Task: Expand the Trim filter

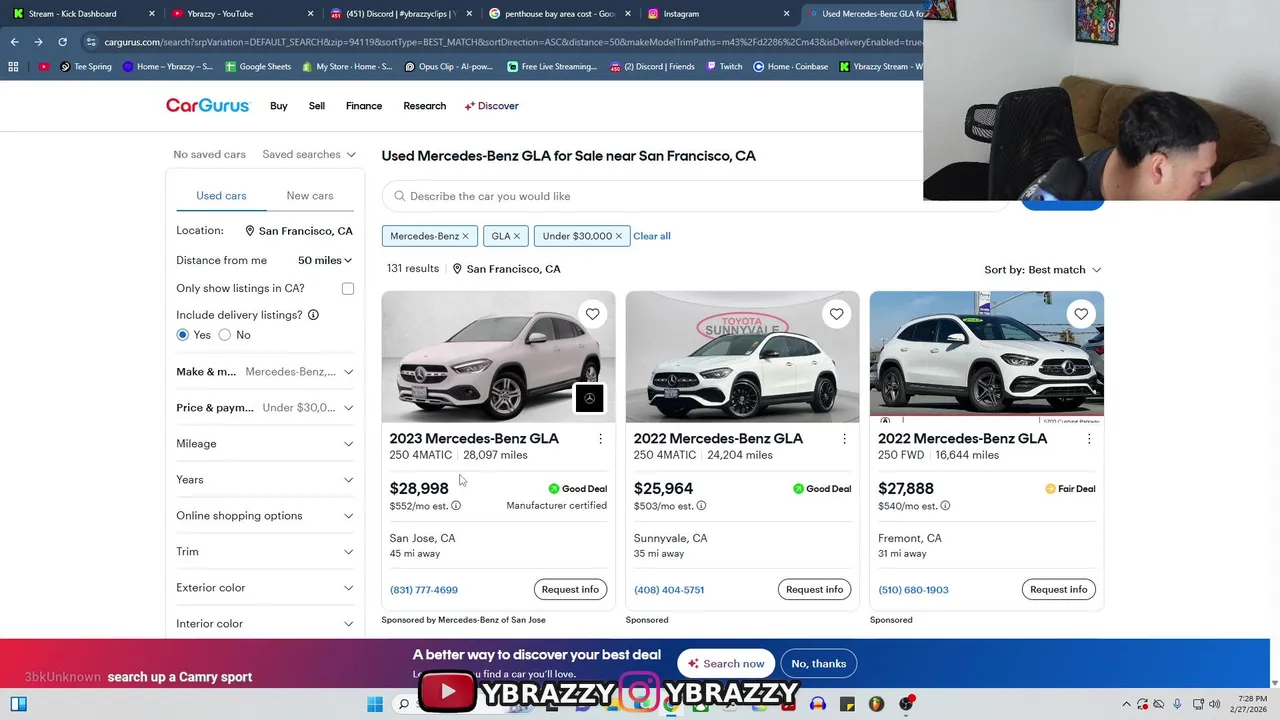Action: (x=265, y=552)
